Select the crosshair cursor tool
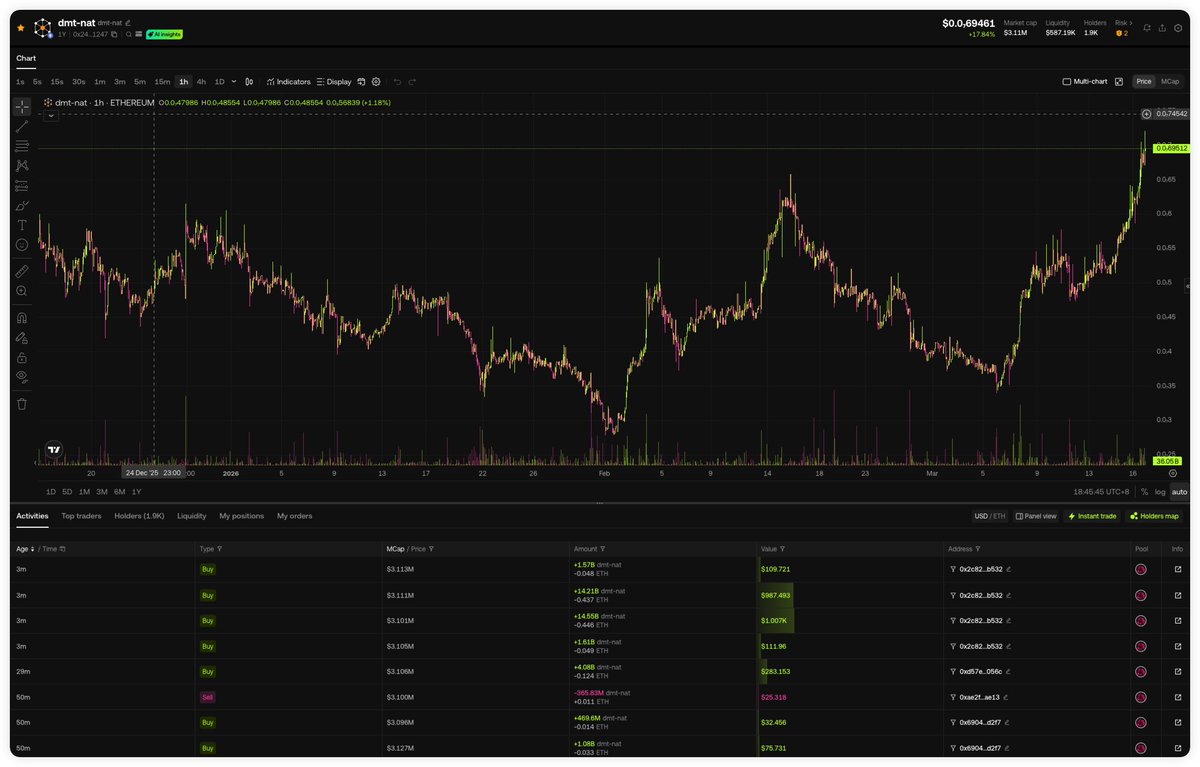 click(22, 106)
